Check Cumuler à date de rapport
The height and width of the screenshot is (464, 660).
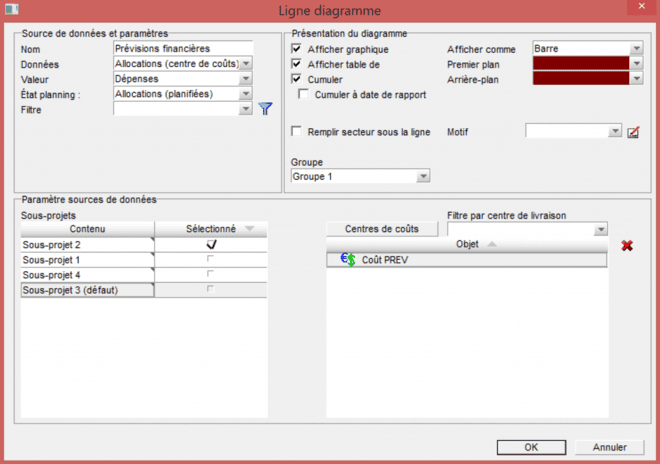point(304,94)
